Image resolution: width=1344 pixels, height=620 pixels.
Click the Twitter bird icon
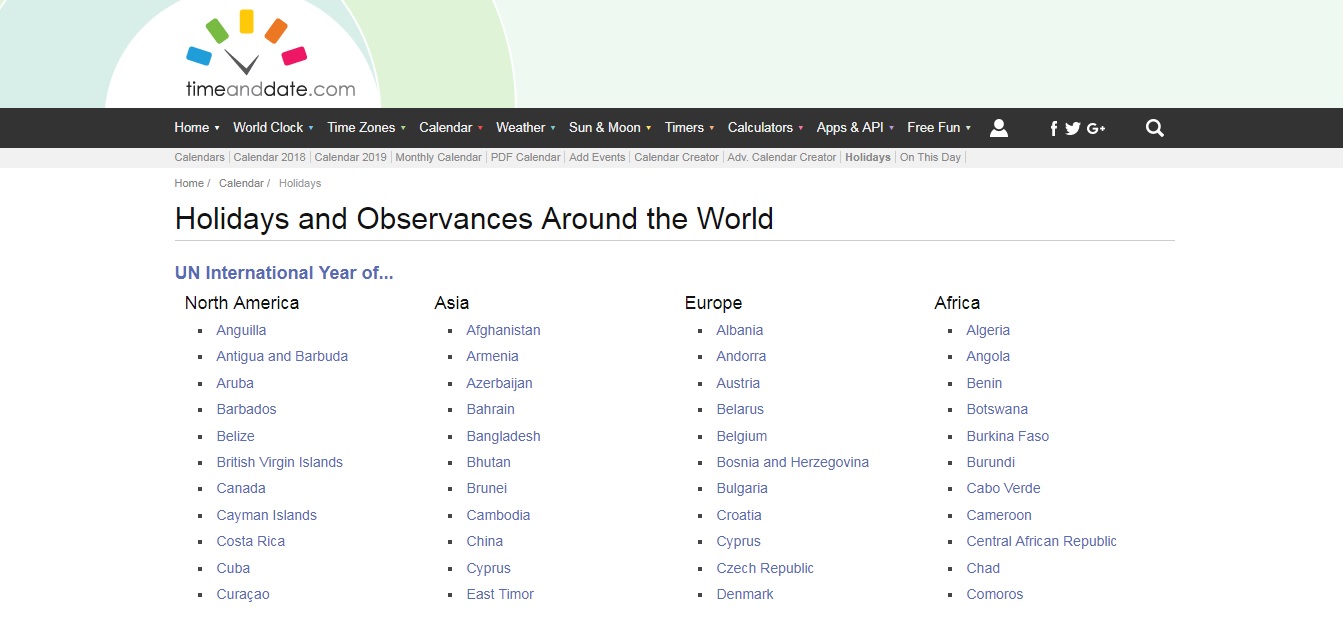point(1073,128)
